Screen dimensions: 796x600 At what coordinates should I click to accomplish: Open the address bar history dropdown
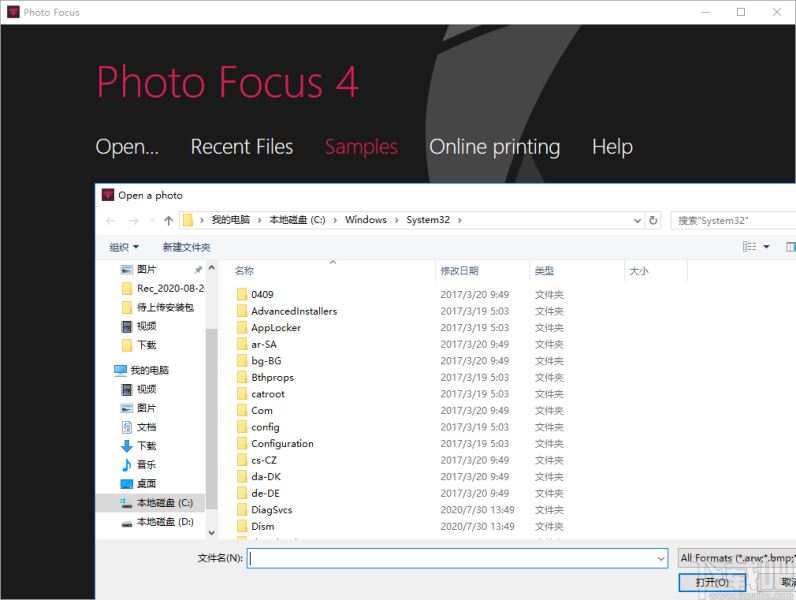coord(638,220)
